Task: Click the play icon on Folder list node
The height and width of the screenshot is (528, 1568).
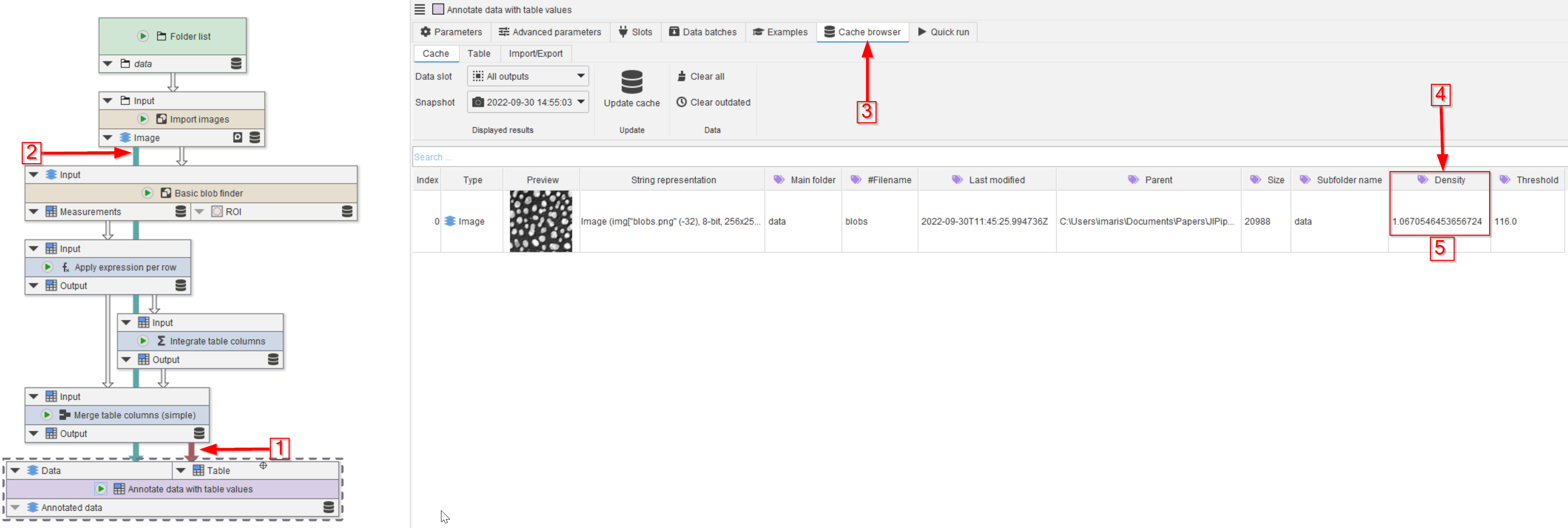Action: [x=143, y=36]
